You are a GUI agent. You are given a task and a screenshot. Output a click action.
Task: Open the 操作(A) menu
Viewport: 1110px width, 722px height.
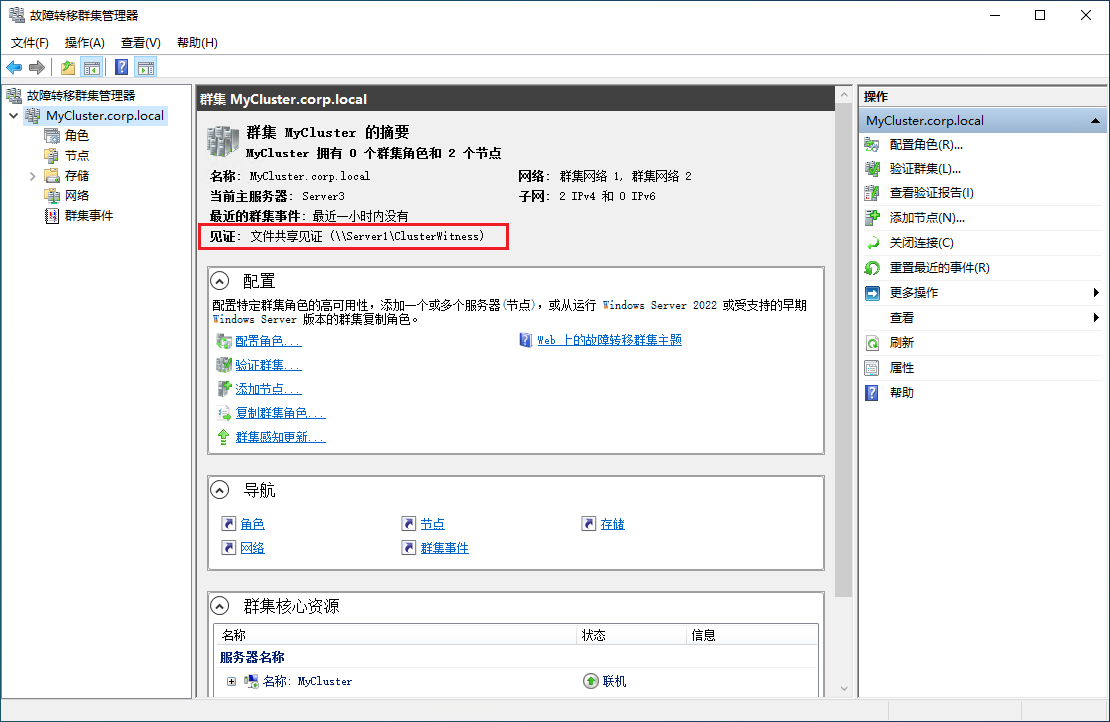(84, 42)
